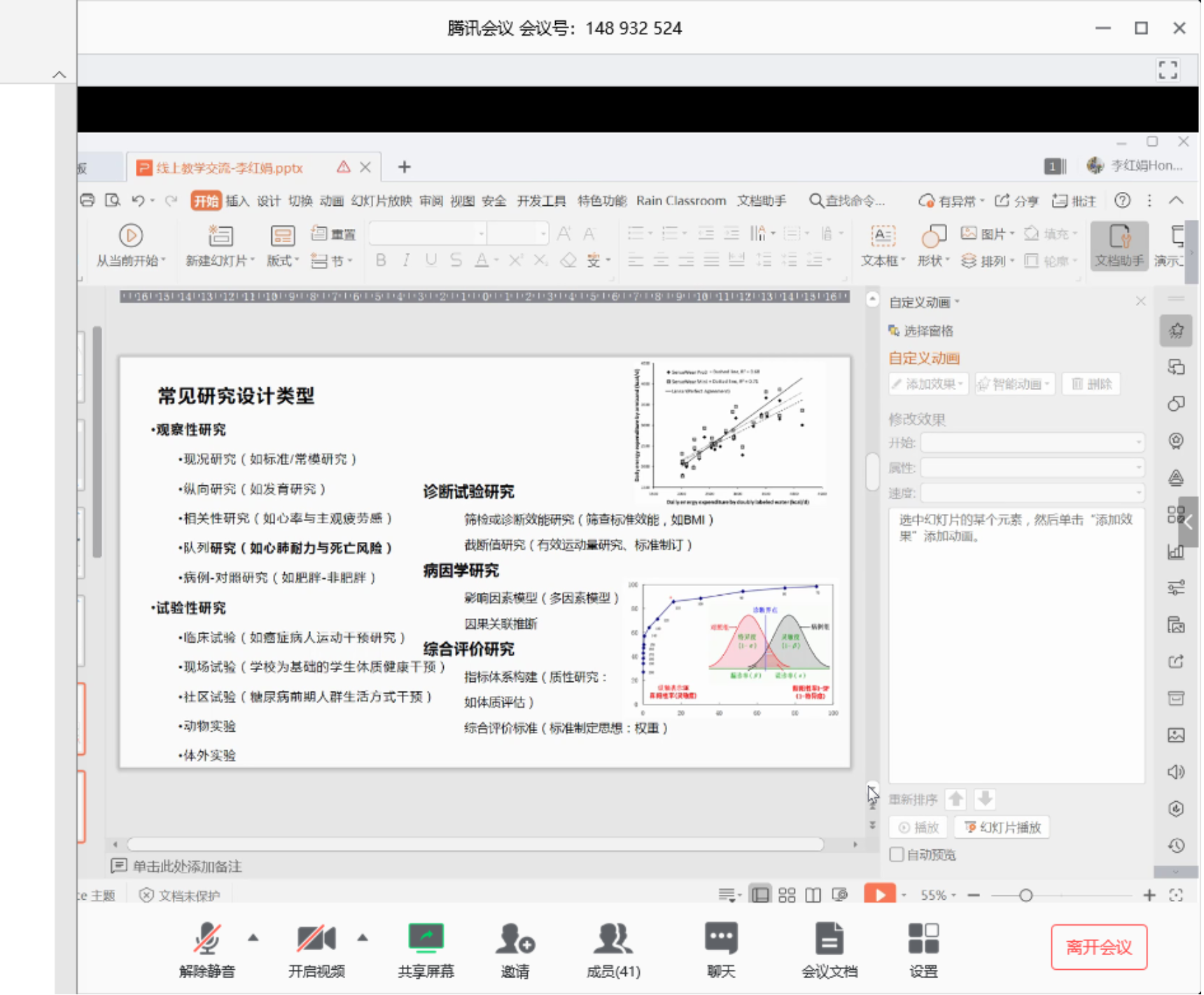The image size is (1204, 995).
Task: Open the Chat panel icon
Action: click(x=721, y=939)
